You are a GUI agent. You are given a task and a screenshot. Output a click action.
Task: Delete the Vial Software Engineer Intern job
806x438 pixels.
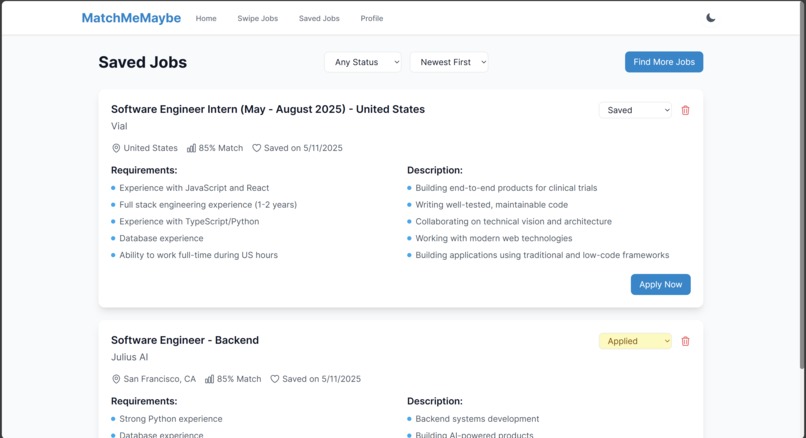pos(685,111)
